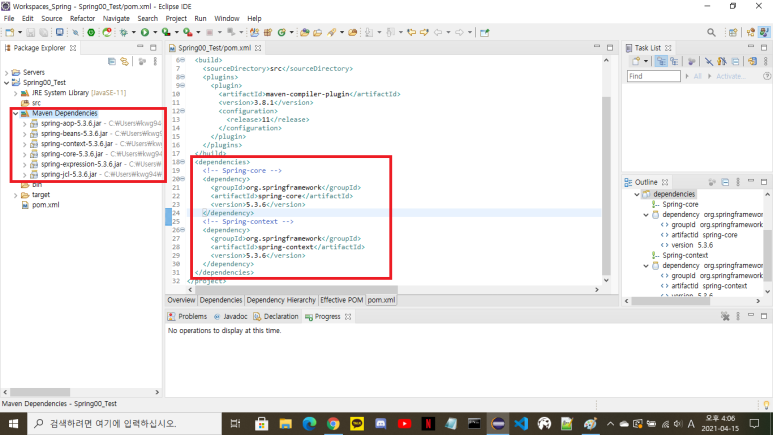773x435 pixels.
Task: Click Synchronize Changed icon in Task List
Action: (752, 61)
